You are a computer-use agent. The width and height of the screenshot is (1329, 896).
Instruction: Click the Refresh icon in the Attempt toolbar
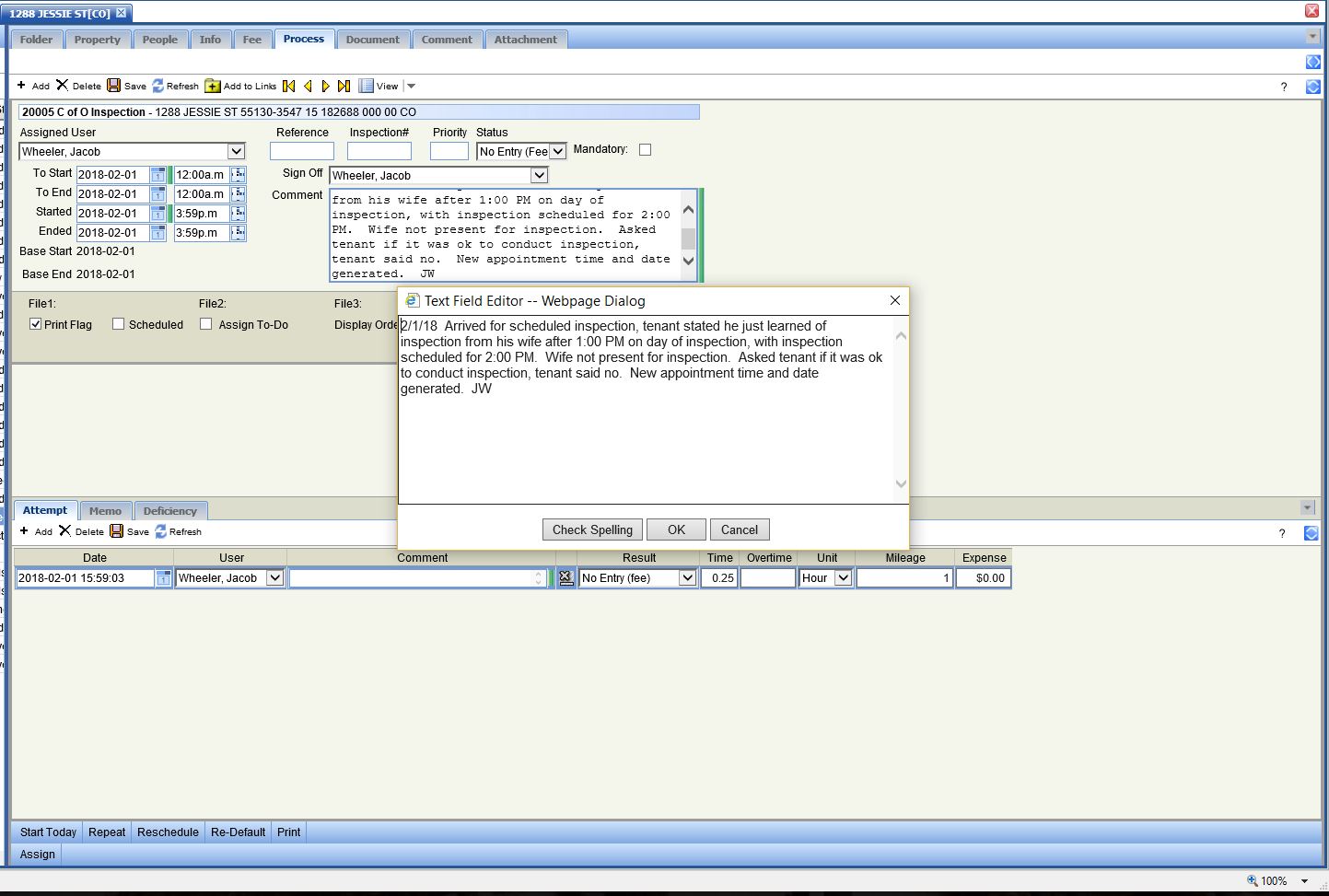pyautogui.click(x=161, y=531)
